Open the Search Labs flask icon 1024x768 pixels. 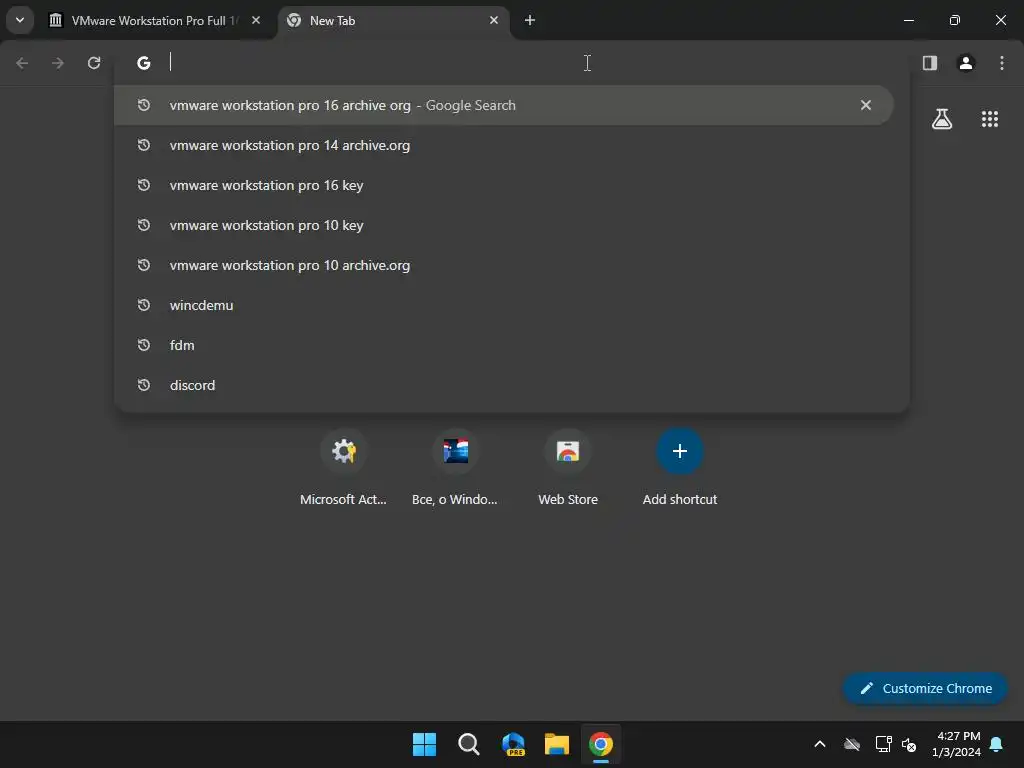[942, 119]
